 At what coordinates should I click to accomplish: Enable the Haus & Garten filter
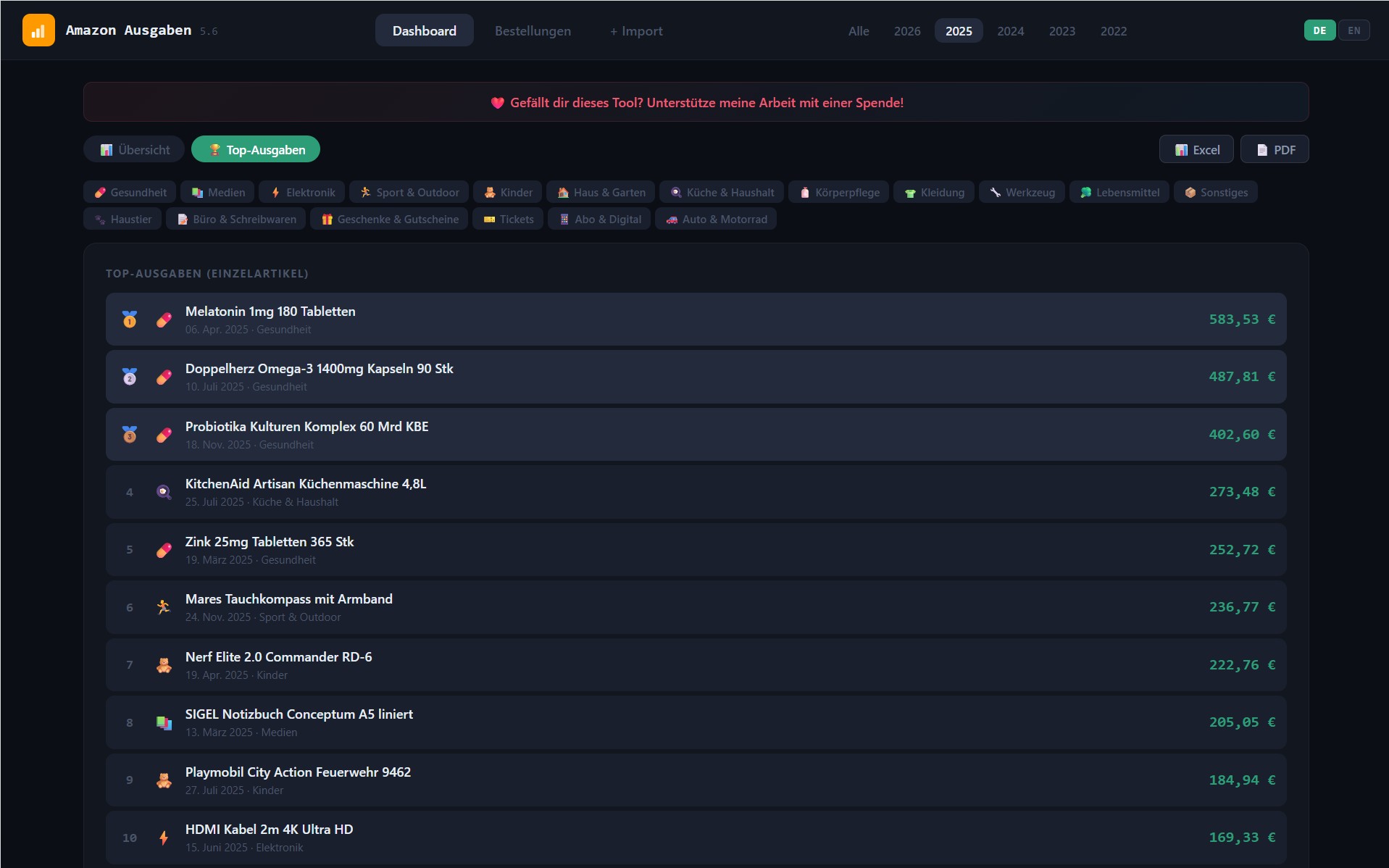[601, 192]
